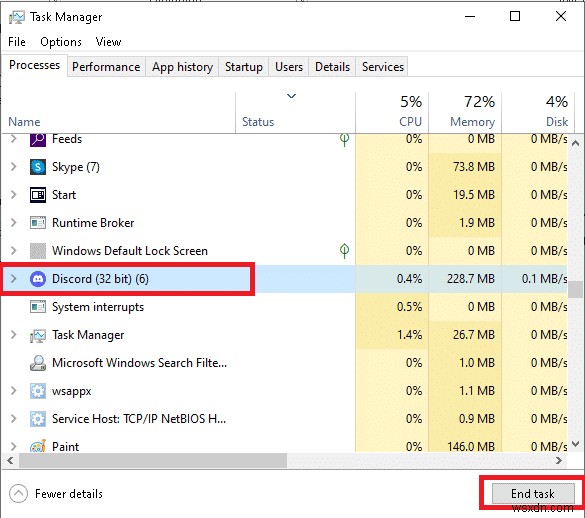Click Discord's 228.7 MB memory value
Viewport: 585px width, 518px height.
click(471, 279)
